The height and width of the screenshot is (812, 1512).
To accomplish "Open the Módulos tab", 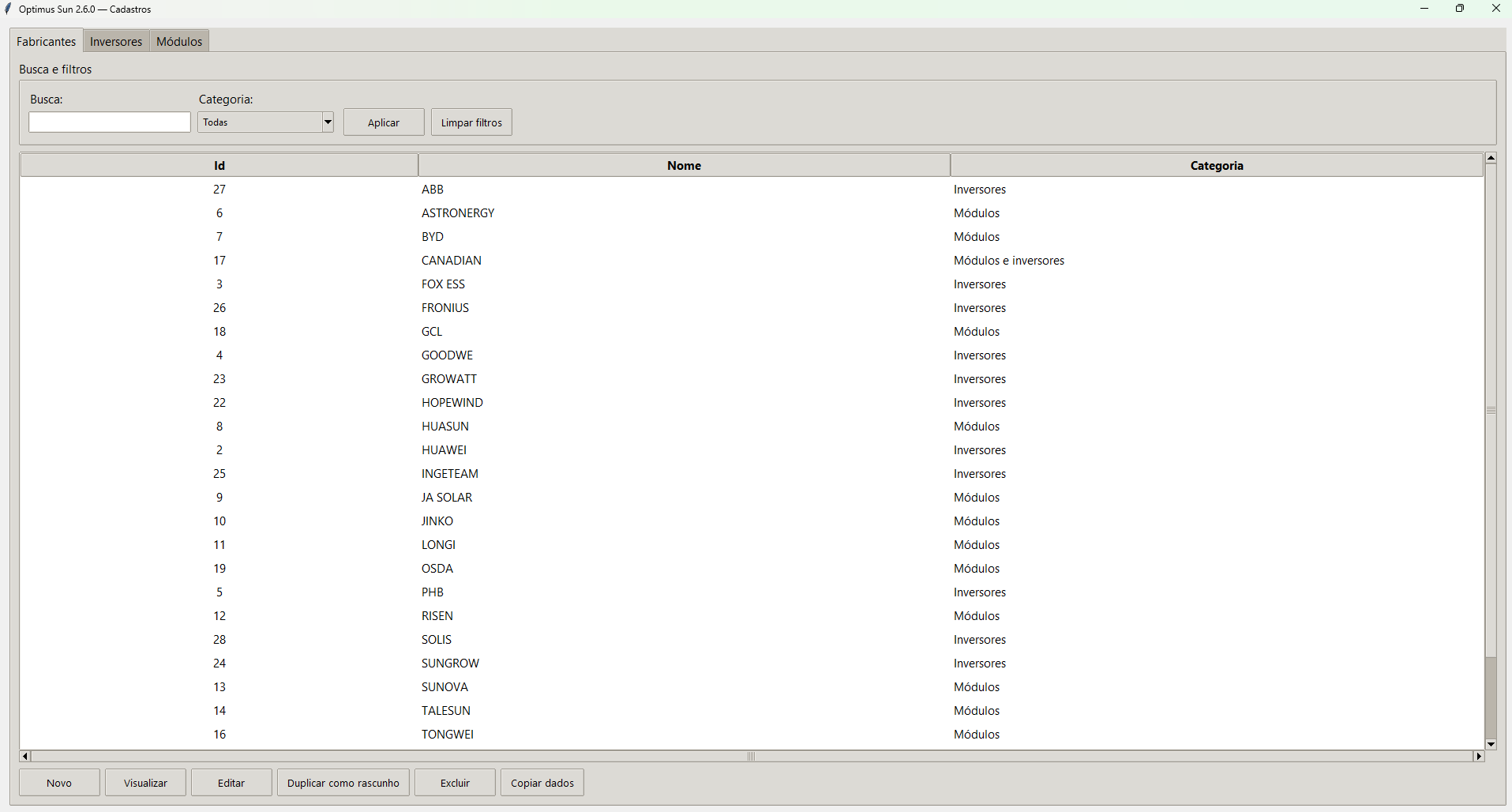I will pos(179,41).
